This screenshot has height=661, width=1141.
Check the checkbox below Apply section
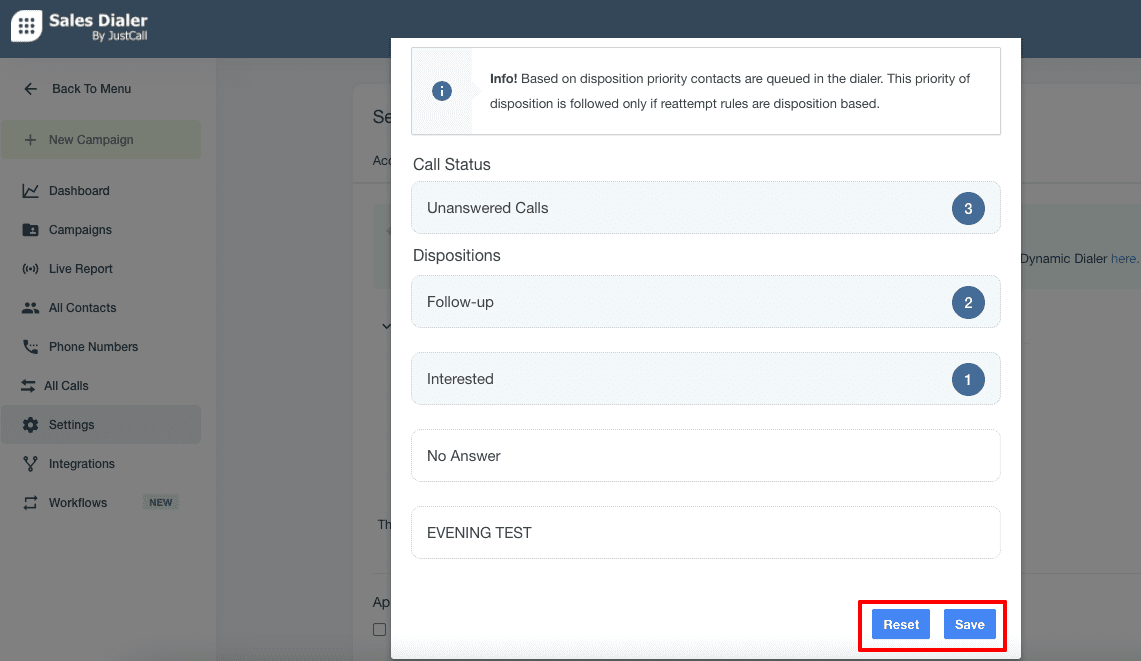[x=379, y=629]
